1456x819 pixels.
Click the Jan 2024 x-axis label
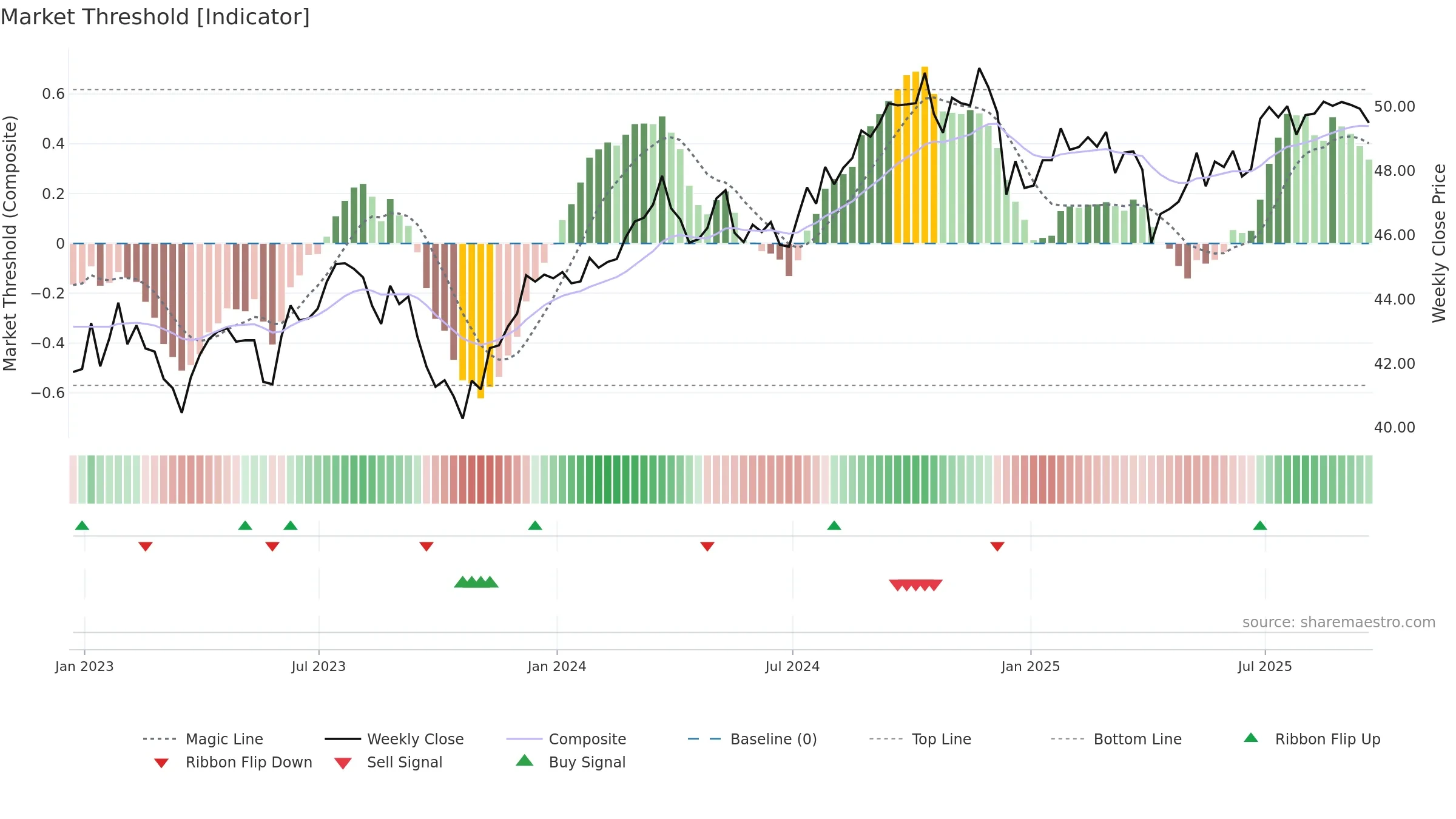[x=557, y=667]
